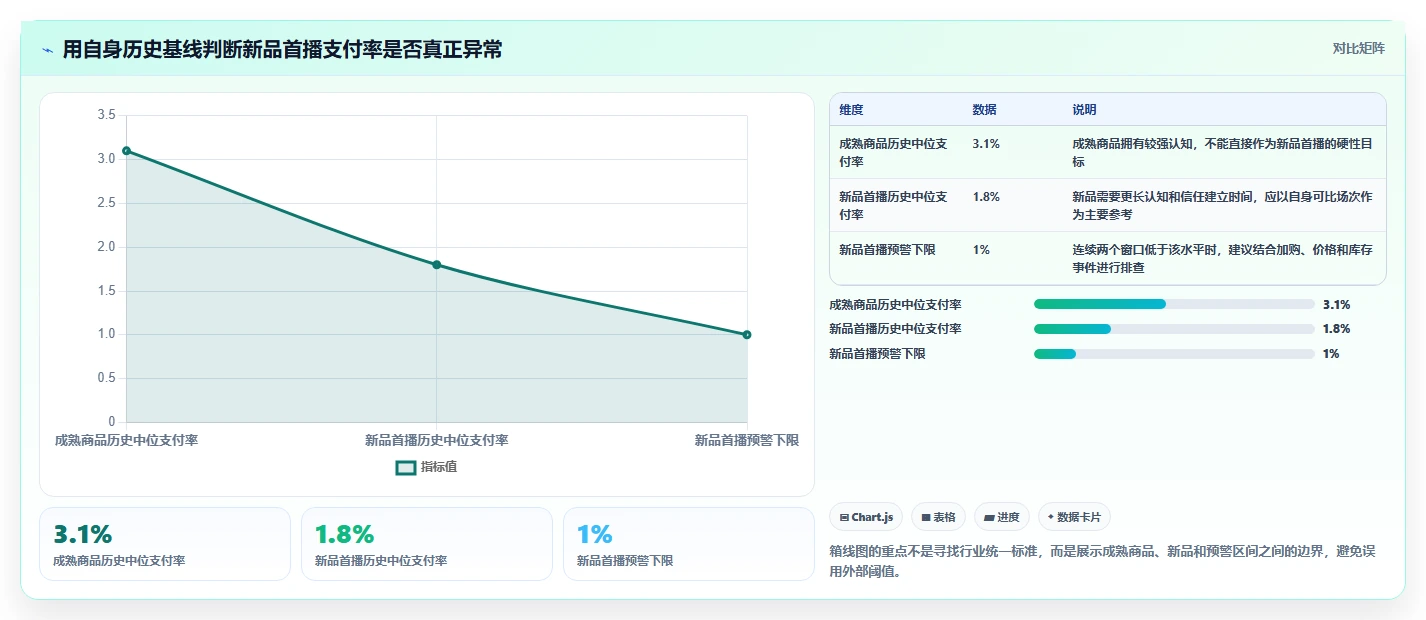Click the 进度 tag chip
The image size is (1426, 620).
point(1002,517)
